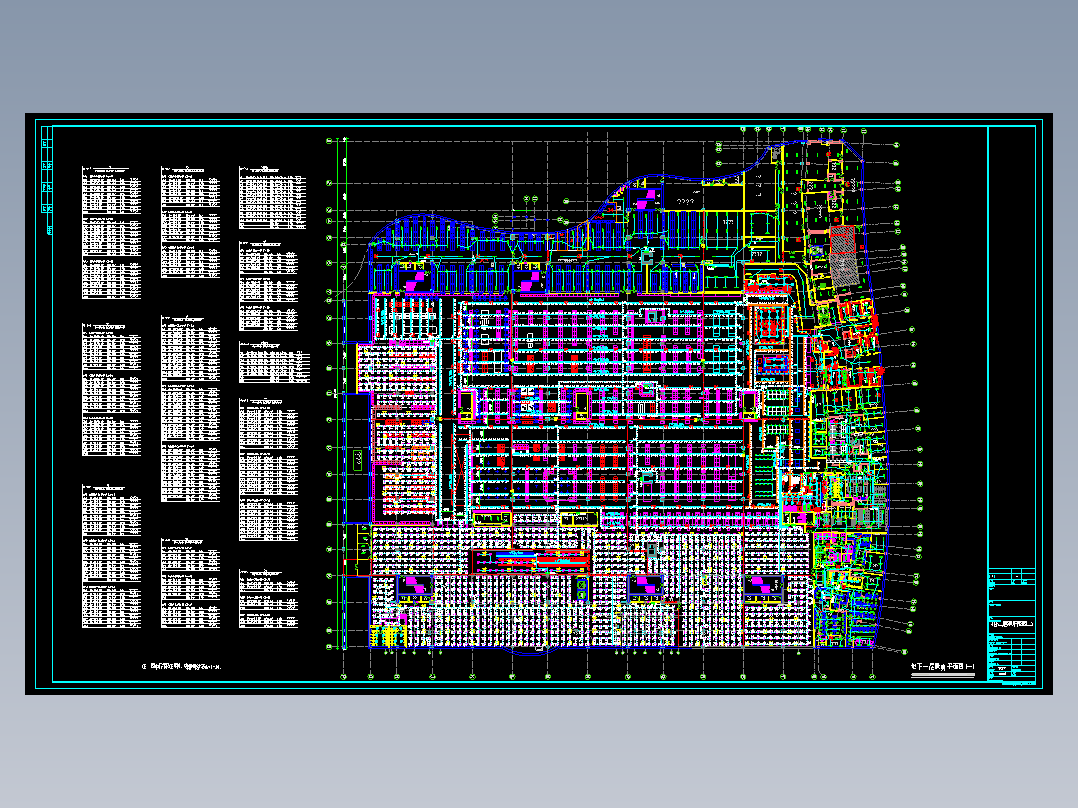The width and height of the screenshot is (1078, 808).
Task: Select the cyan title block in the sheet corner
Action: click(1011, 626)
